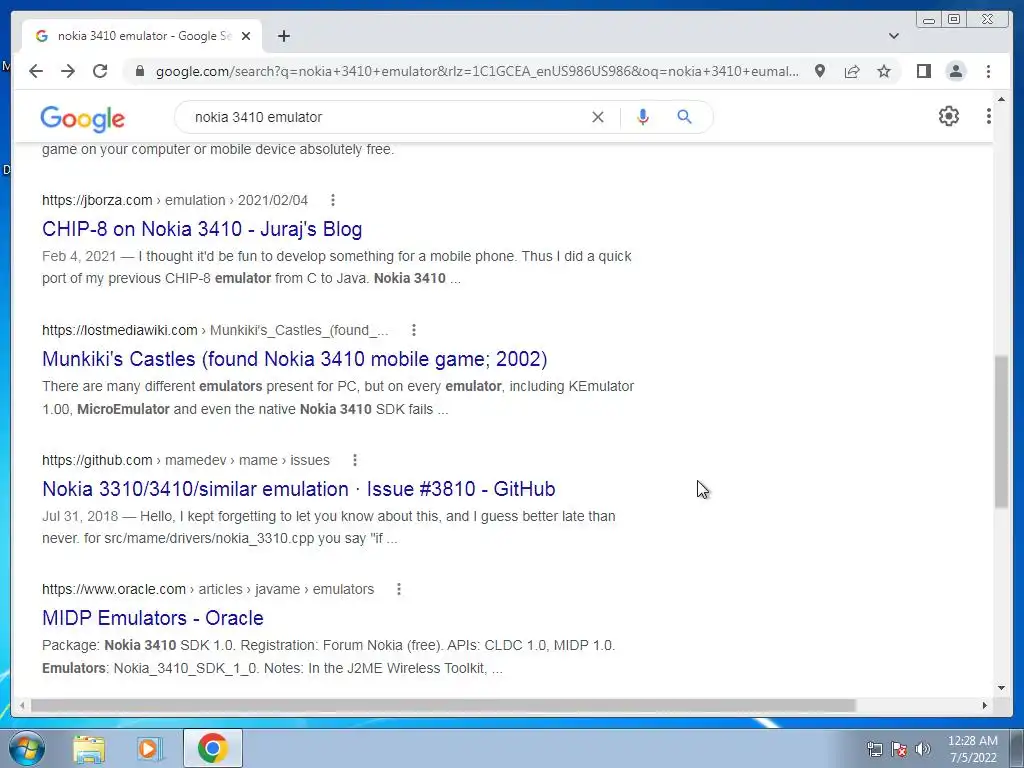The height and width of the screenshot is (768, 1024).
Task: Click the horizontal scroll right arrow
Action: (x=985, y=705)
